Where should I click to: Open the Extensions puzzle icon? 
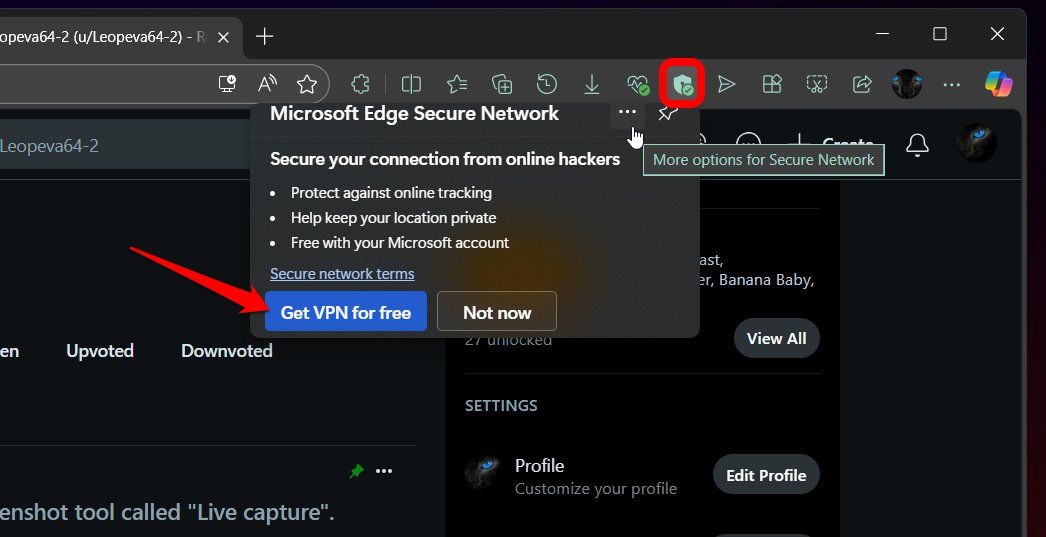[x=362, y=84]
